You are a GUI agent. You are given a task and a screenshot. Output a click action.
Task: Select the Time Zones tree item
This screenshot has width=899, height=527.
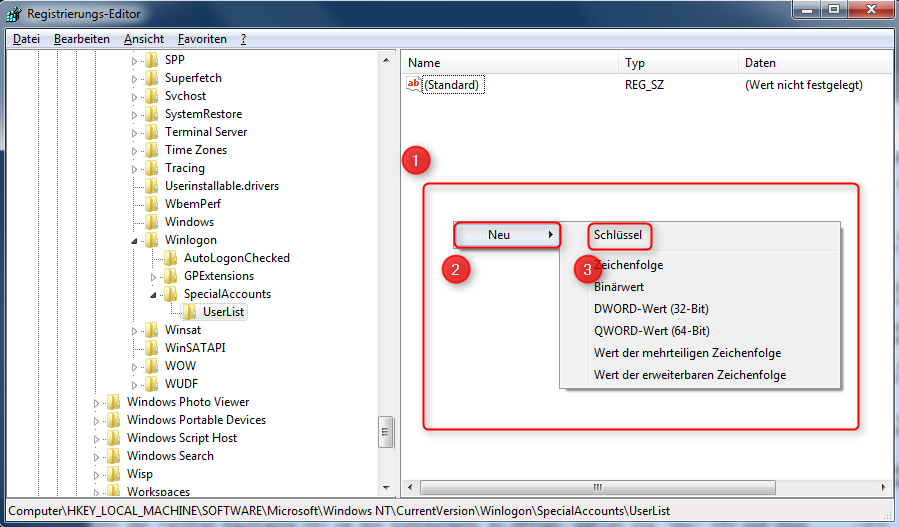[x=195, y=150]
